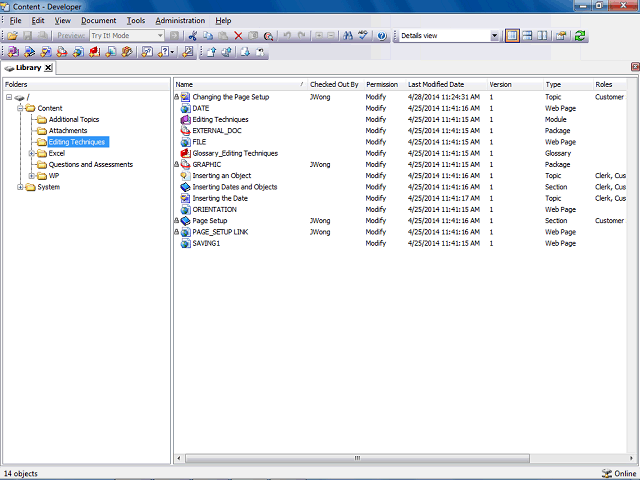
Task: Click the horizontal scrollbar thumb
Action: [357, 458]
